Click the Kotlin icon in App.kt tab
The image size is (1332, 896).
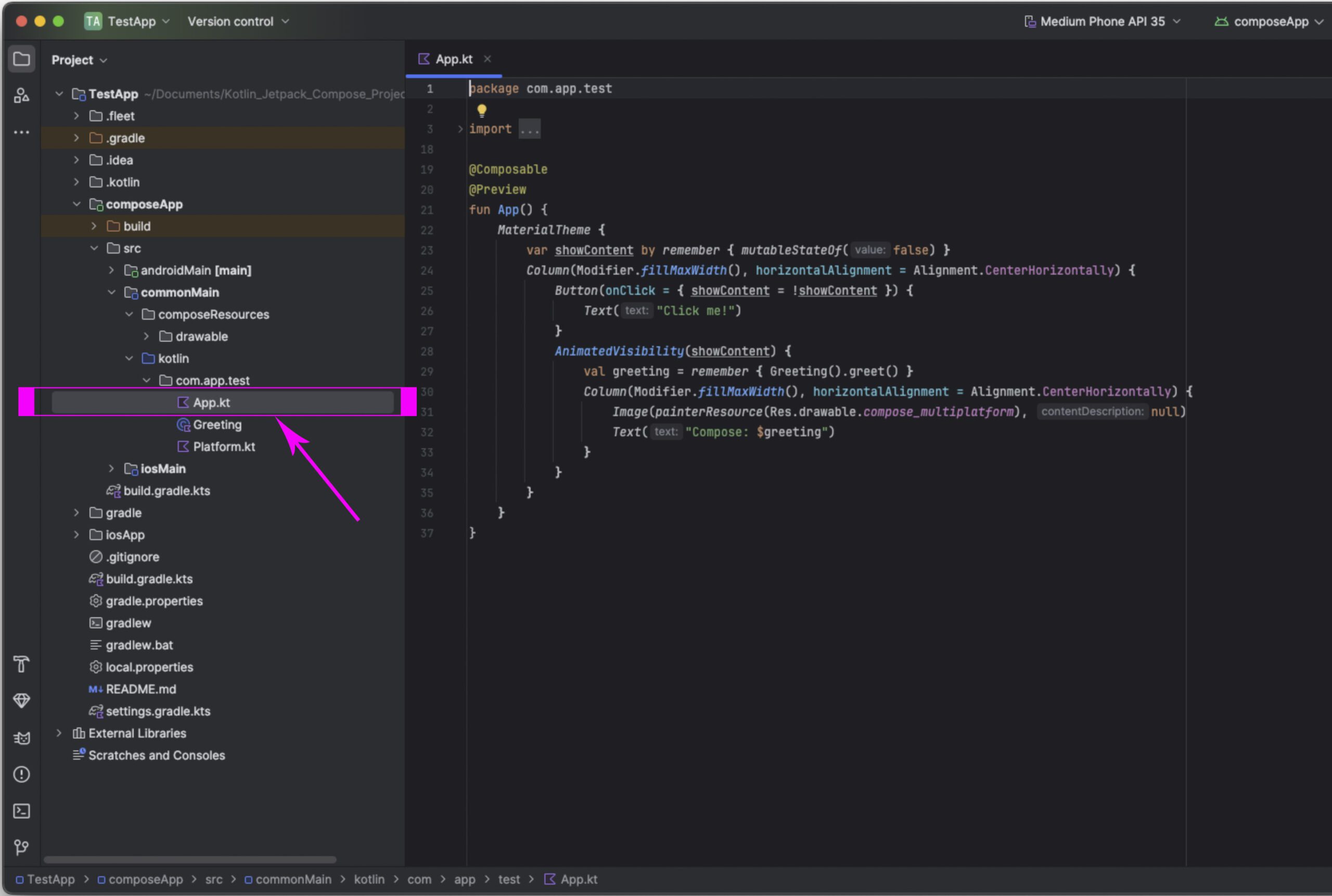[x=424, y=59]
